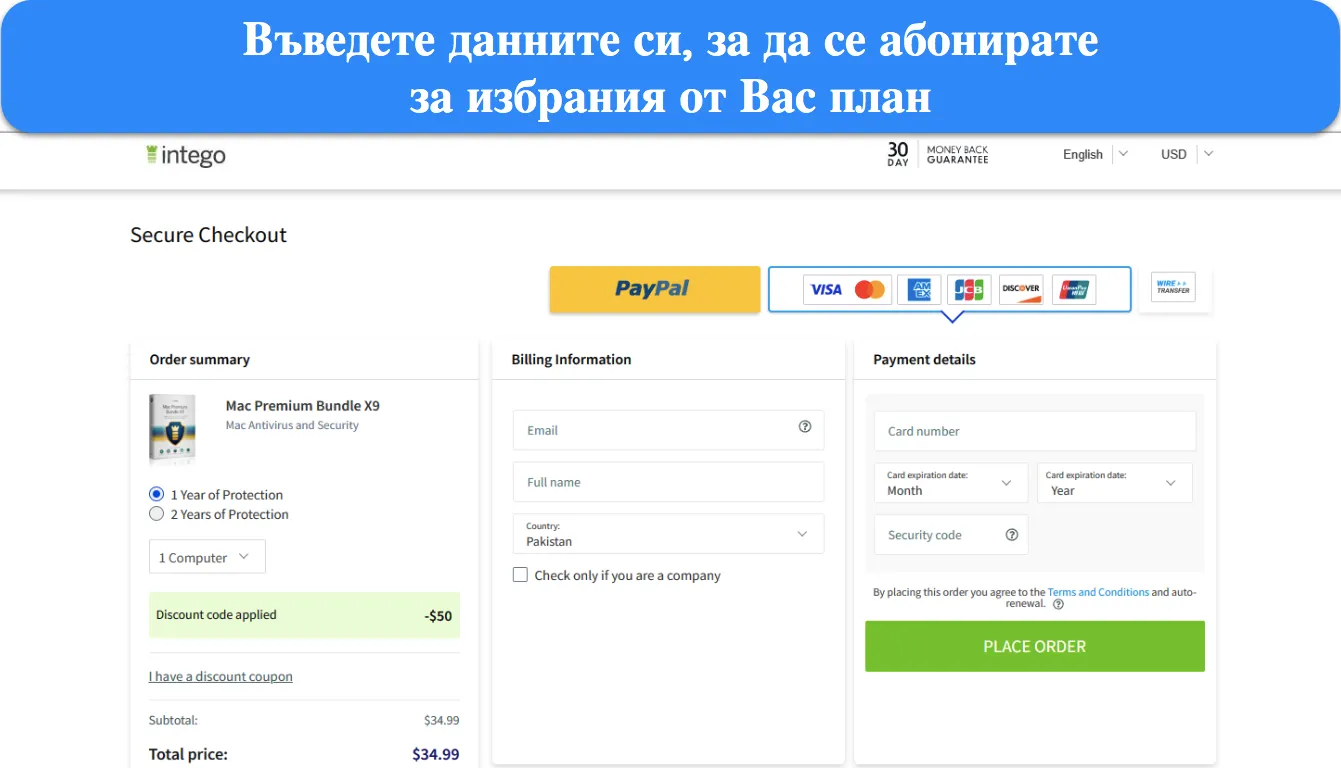Screen dimensions: 1341x768
Task: Click into the Card number field
Action: 1035,431
